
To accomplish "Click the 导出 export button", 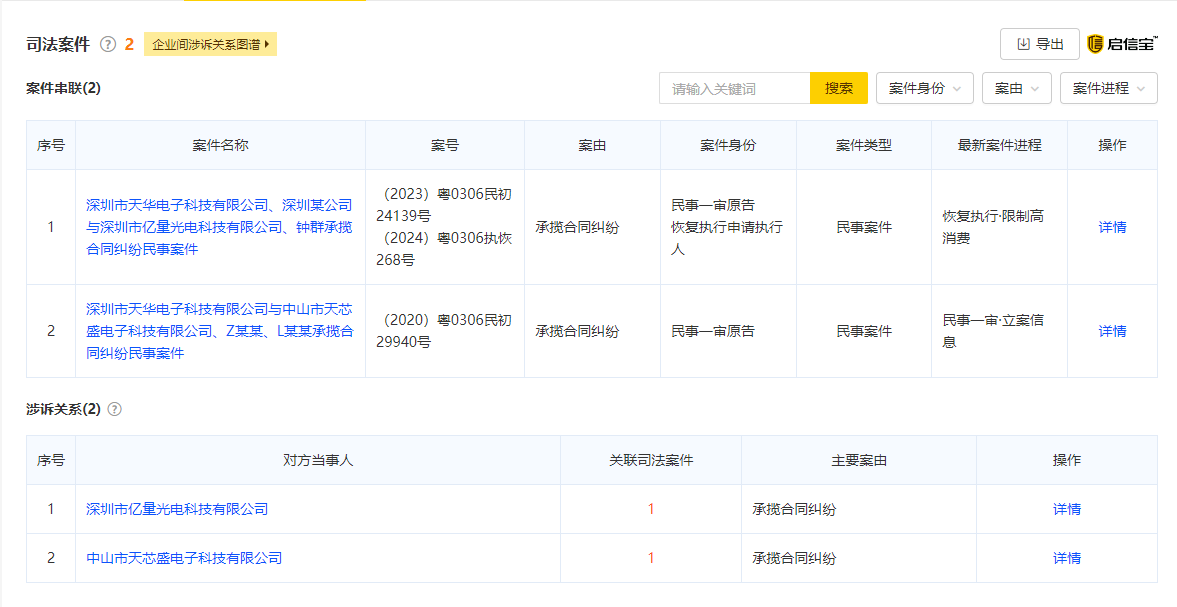I will coord(1039,44).
